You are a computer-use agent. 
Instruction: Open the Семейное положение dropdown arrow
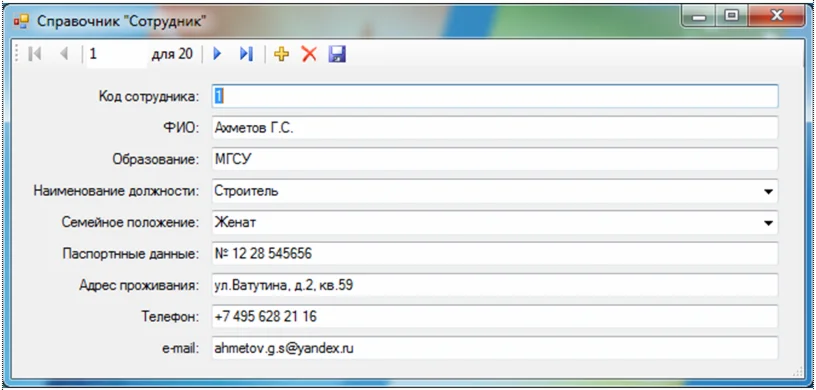click(x=768, y=223)
